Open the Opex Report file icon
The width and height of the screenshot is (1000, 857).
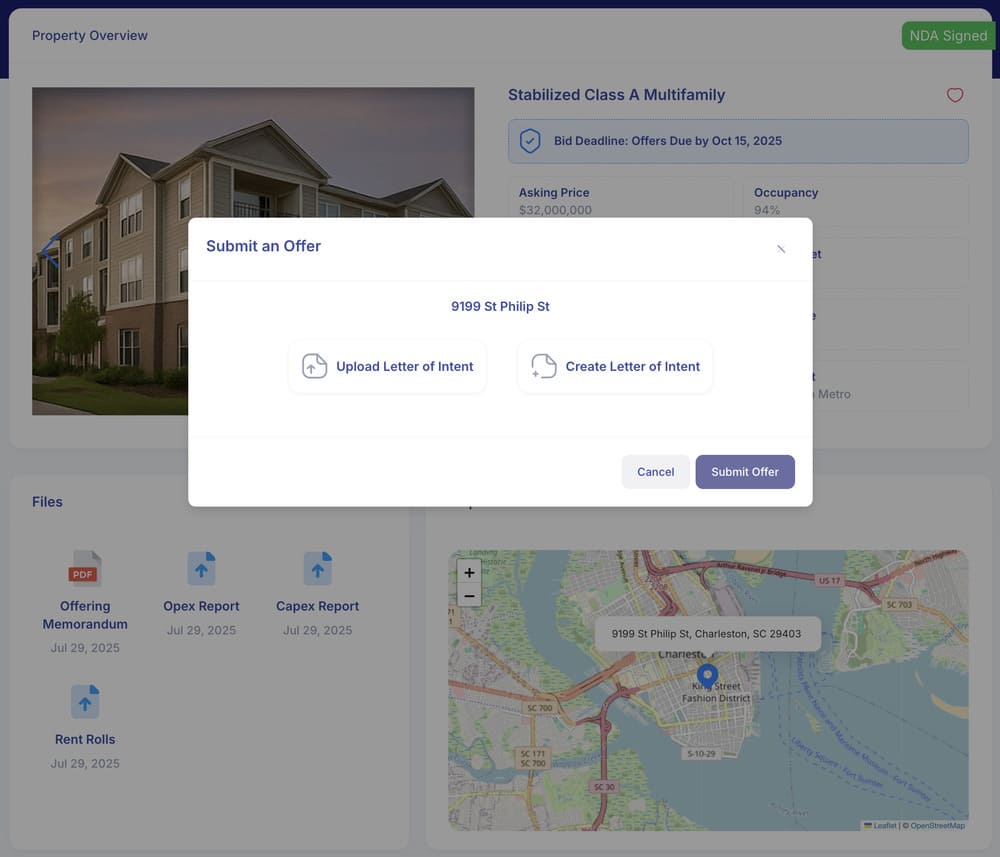tap(201, 568)
